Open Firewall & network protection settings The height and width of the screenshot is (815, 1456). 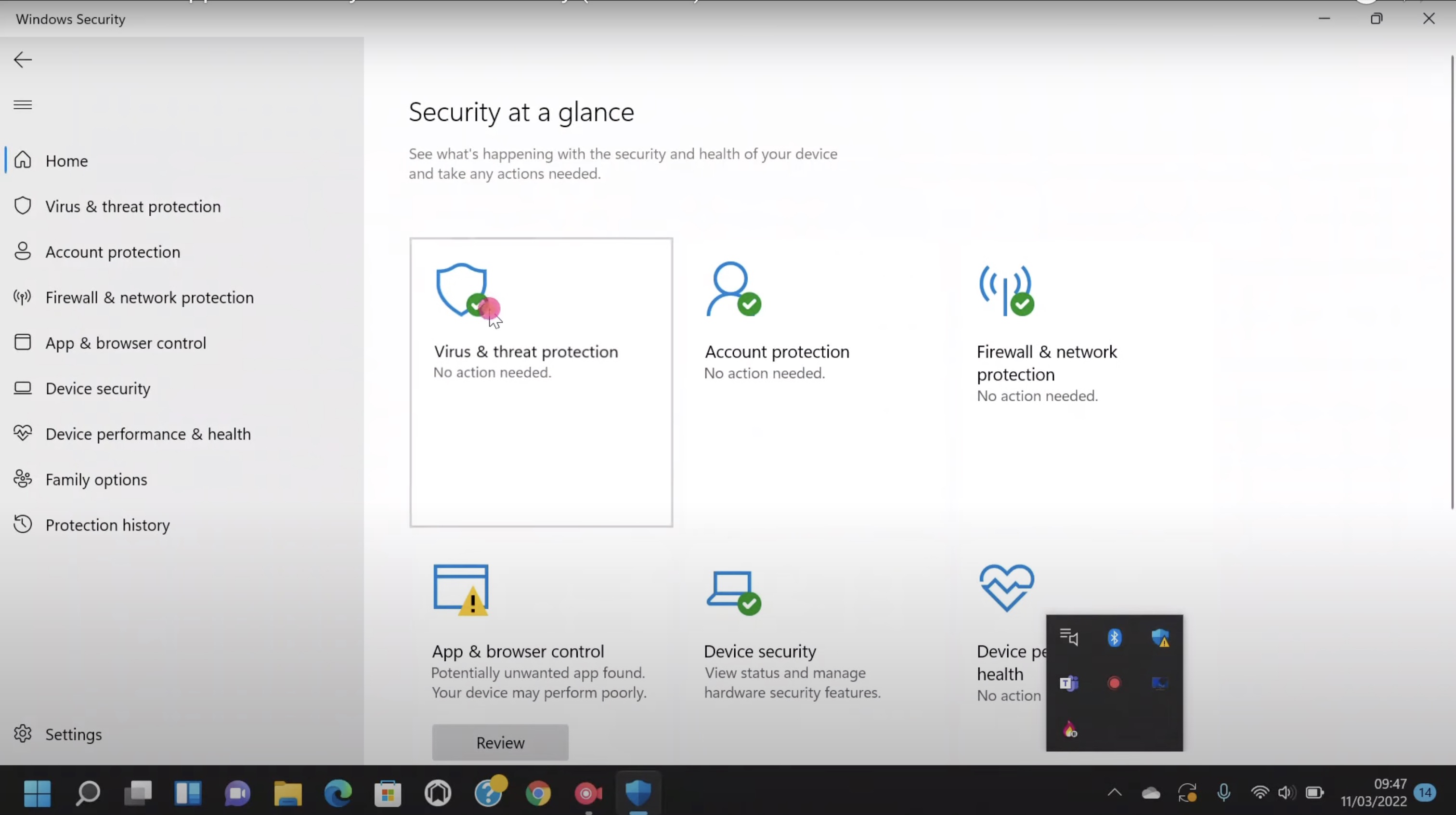150,298
